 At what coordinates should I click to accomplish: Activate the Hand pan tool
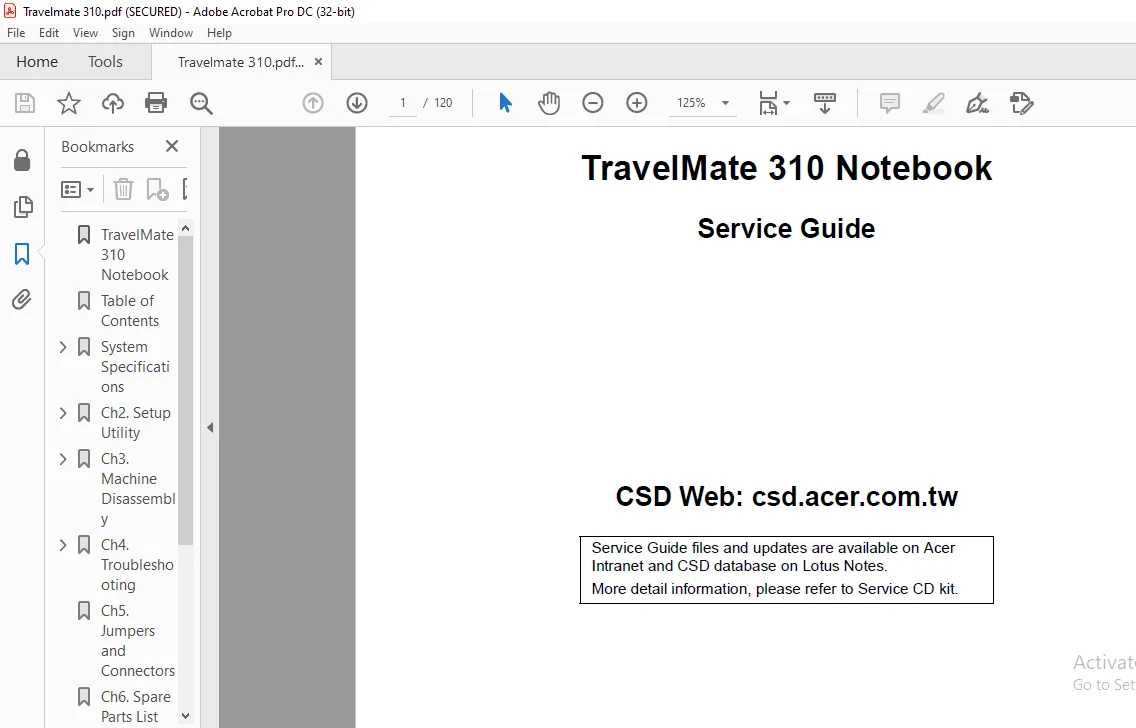tap(549, 103)
